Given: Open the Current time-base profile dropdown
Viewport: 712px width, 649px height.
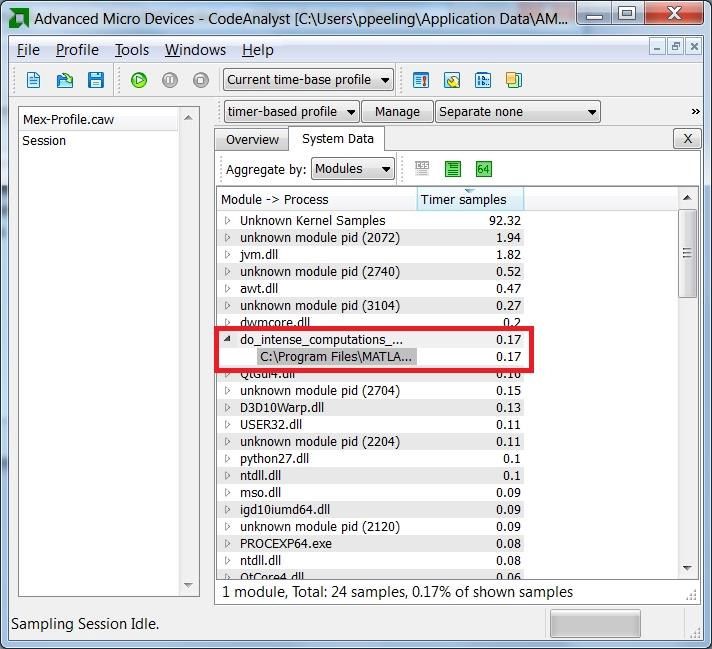Looking at the screenshot, I should (x=308, y=80).
